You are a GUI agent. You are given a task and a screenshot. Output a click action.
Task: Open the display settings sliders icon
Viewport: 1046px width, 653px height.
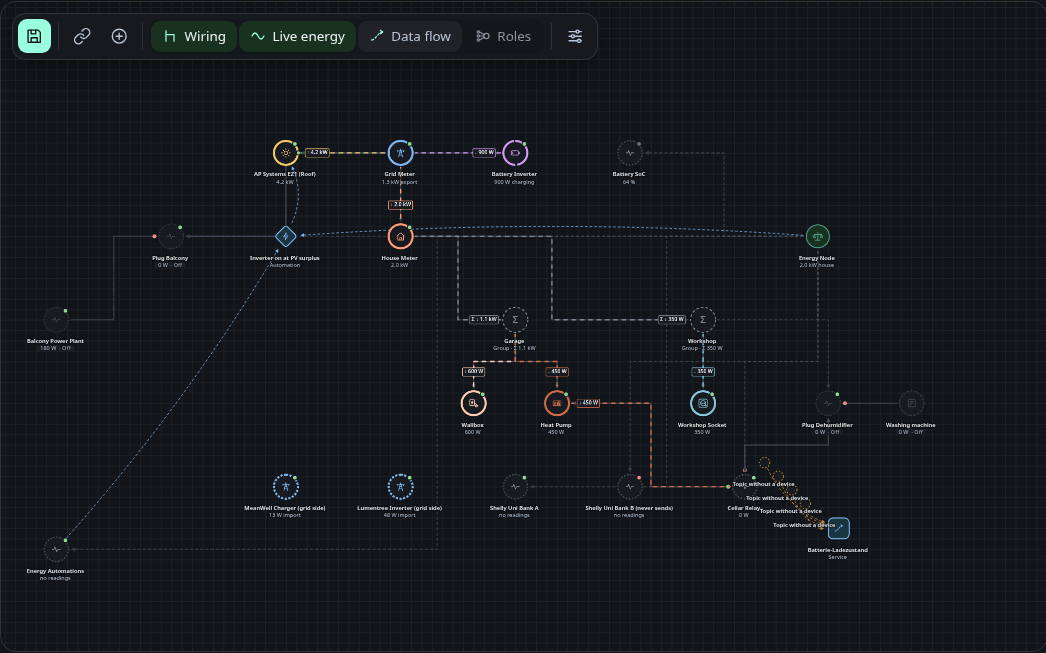(575, 36)
